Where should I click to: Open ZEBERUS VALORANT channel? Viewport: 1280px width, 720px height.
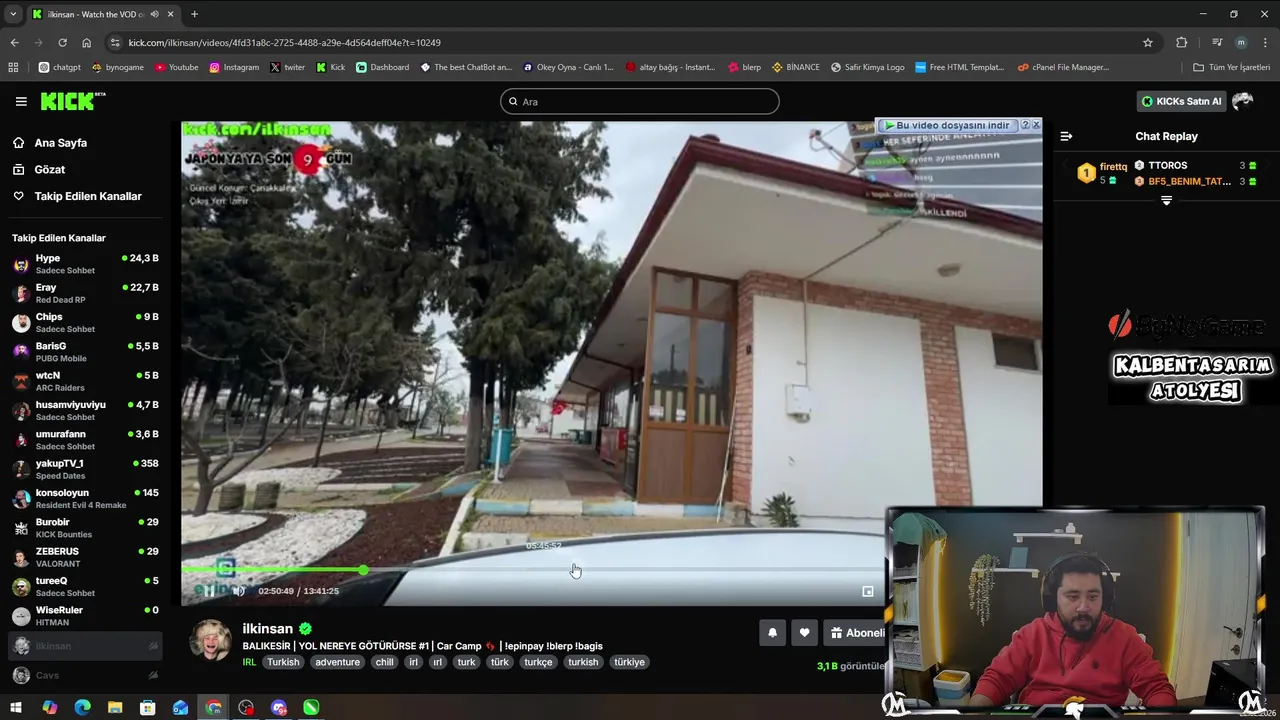pos(84,557)
